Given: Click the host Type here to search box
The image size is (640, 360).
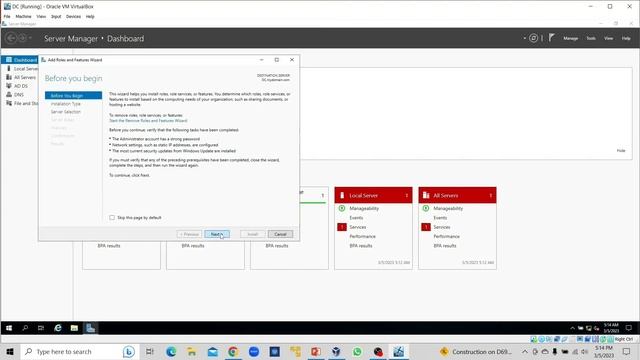Looking at the screenshot, I should [80, 351].
